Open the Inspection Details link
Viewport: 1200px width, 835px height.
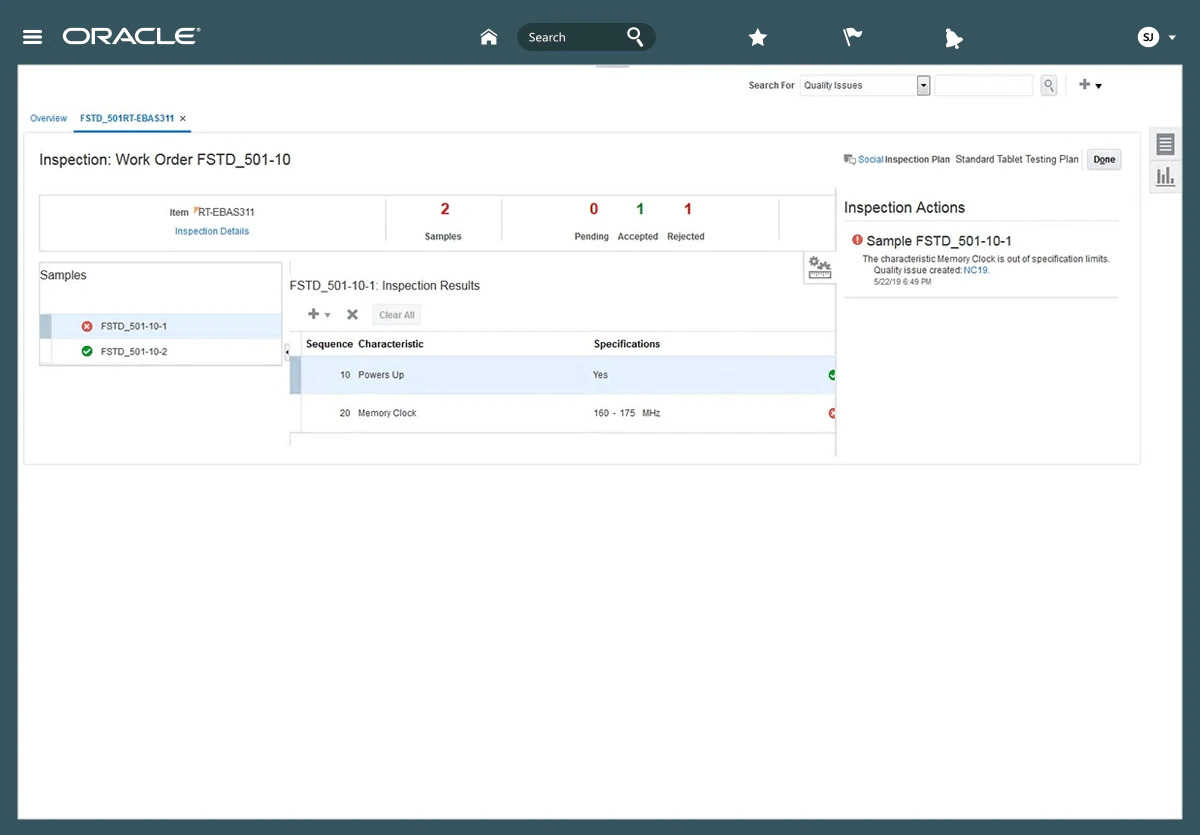[212, 231]
